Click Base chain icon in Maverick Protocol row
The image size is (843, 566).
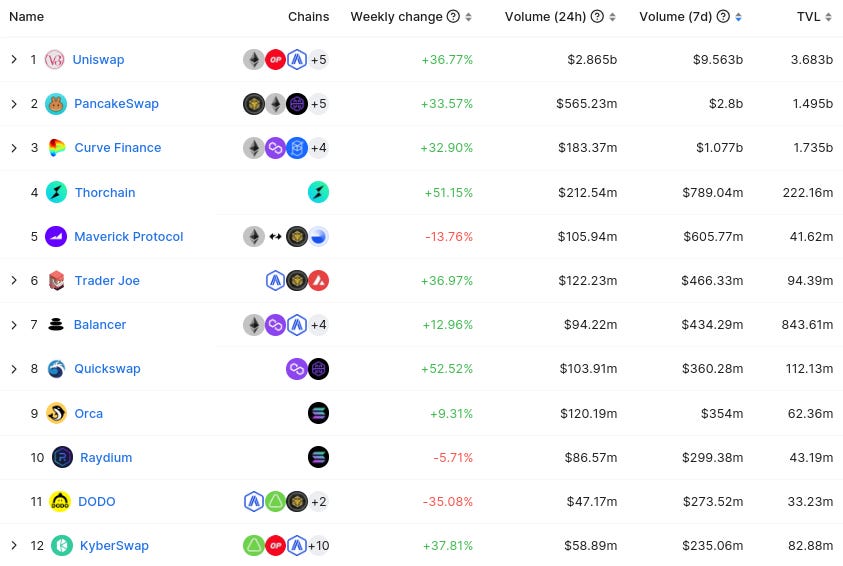click(x=318, y=237)
